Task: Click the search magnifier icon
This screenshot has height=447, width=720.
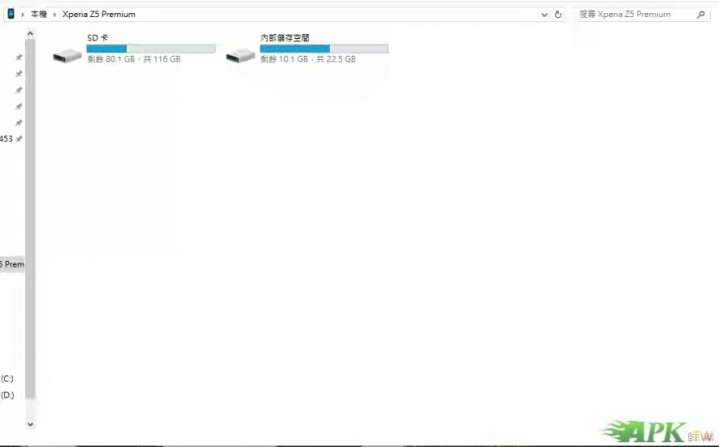Action: (701, 15)
